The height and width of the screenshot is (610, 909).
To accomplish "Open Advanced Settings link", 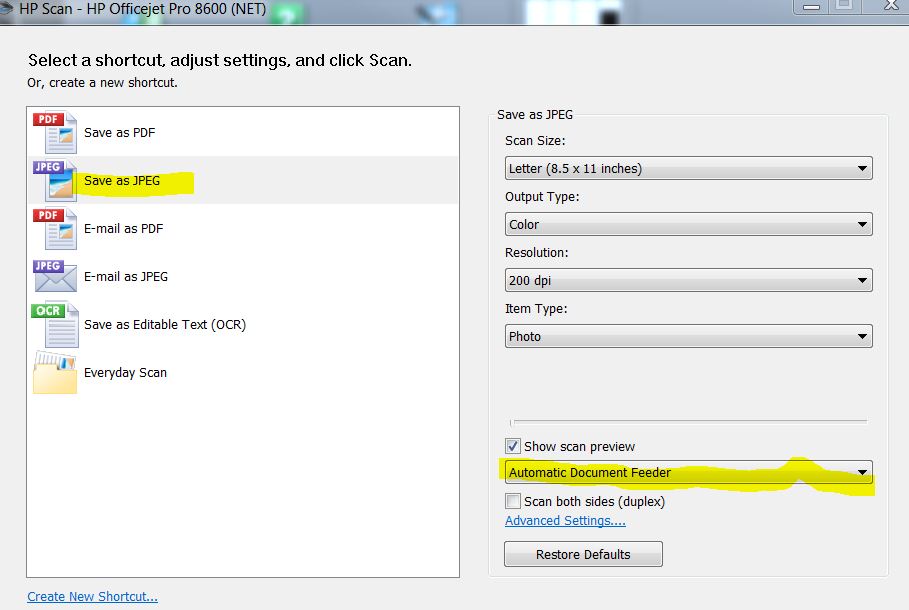I will pyautogui.click(x=565, y=521).
